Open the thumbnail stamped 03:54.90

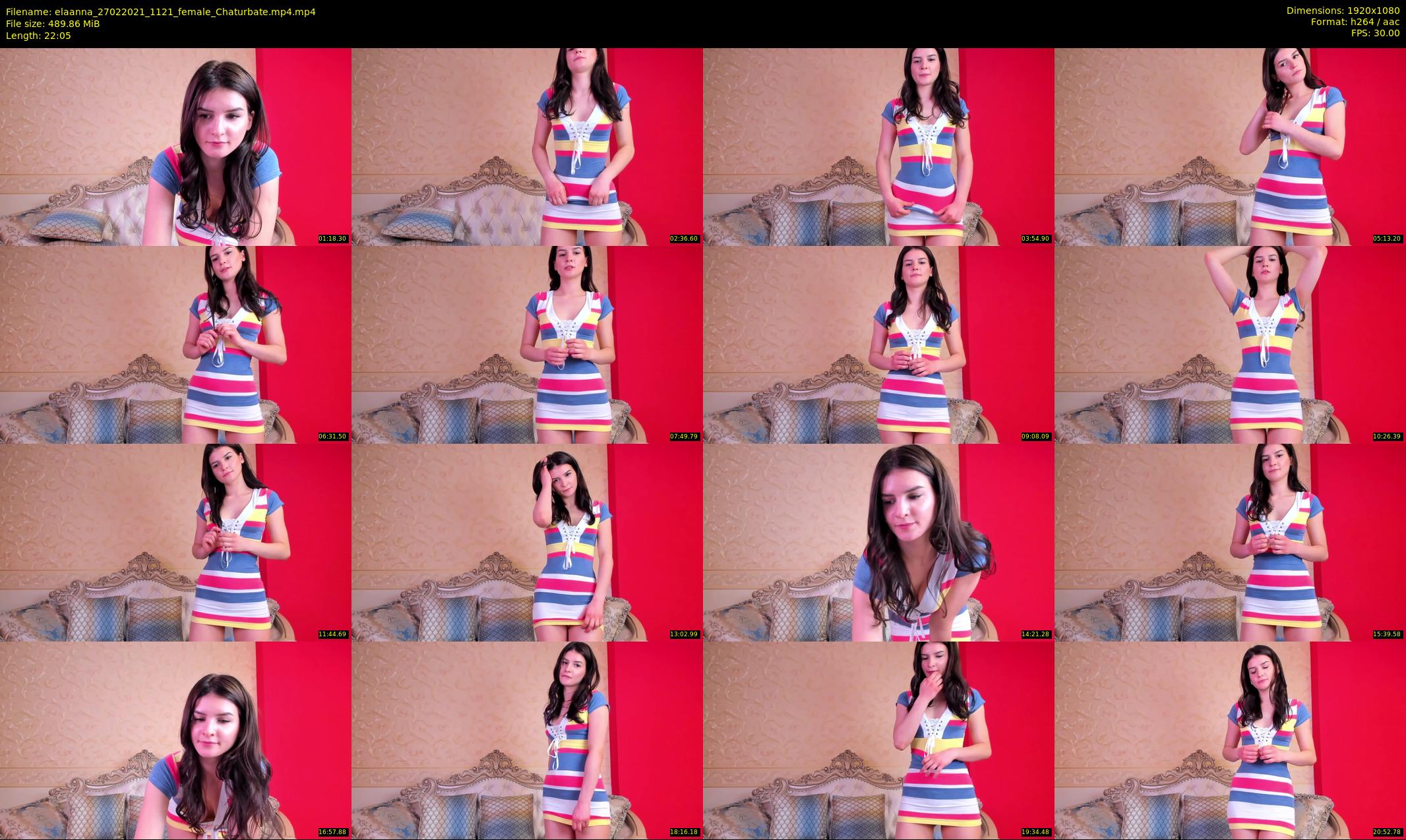(x=878, y=146)
